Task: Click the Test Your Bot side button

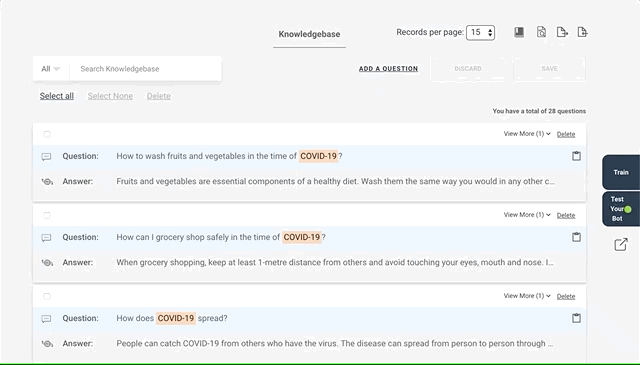Action: [621, 209]
